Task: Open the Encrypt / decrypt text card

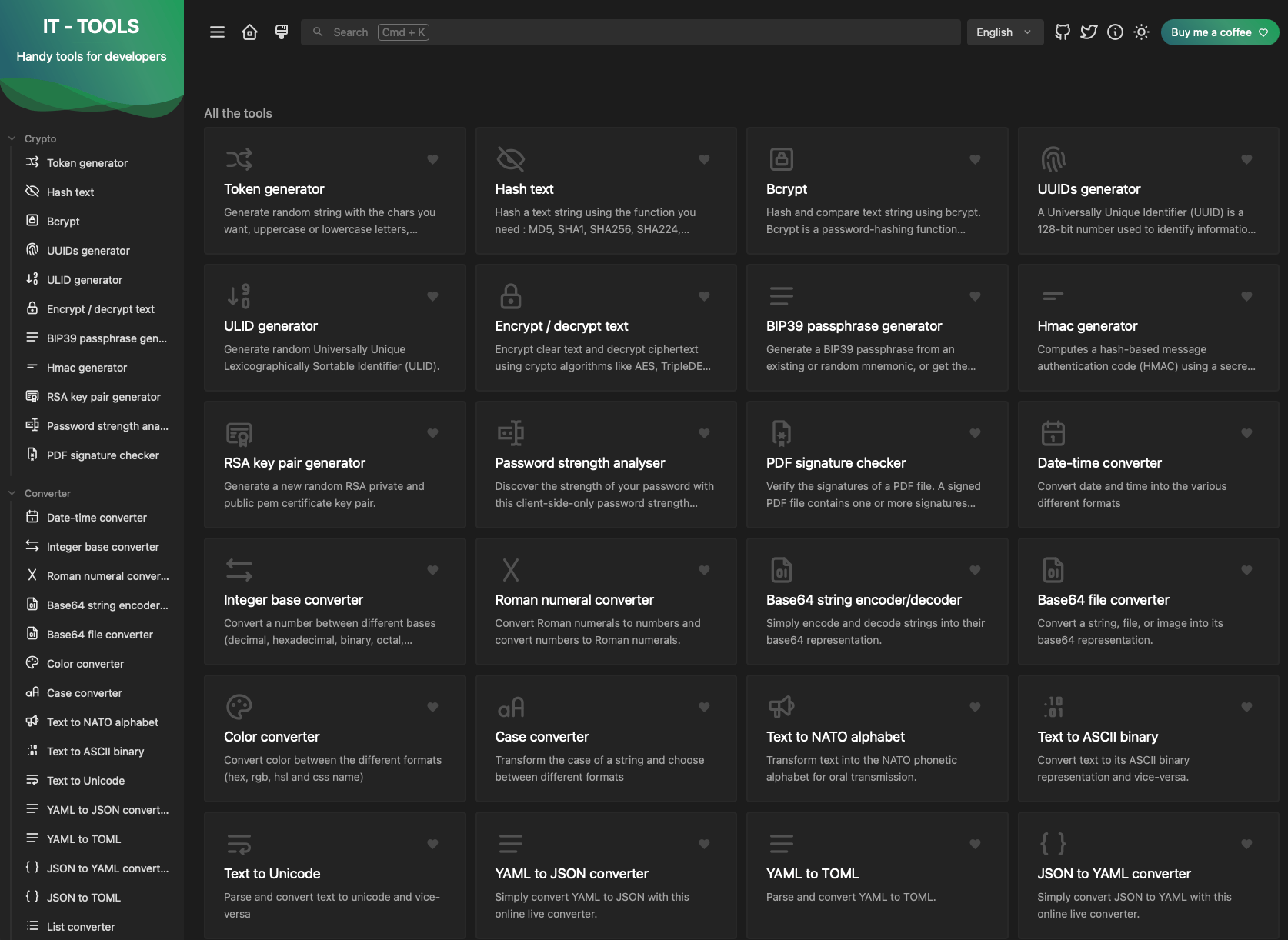Action: point(606,328)
